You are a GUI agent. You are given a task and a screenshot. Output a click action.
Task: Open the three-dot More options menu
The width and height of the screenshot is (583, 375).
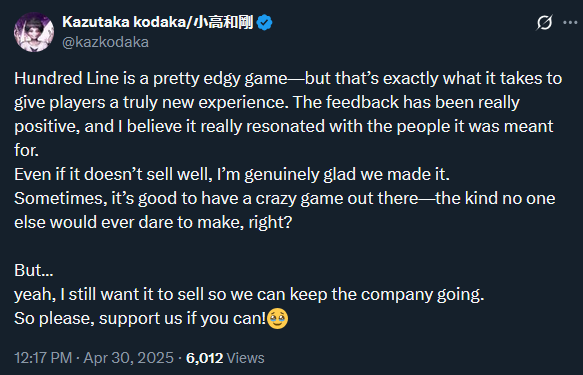(570, 23)
